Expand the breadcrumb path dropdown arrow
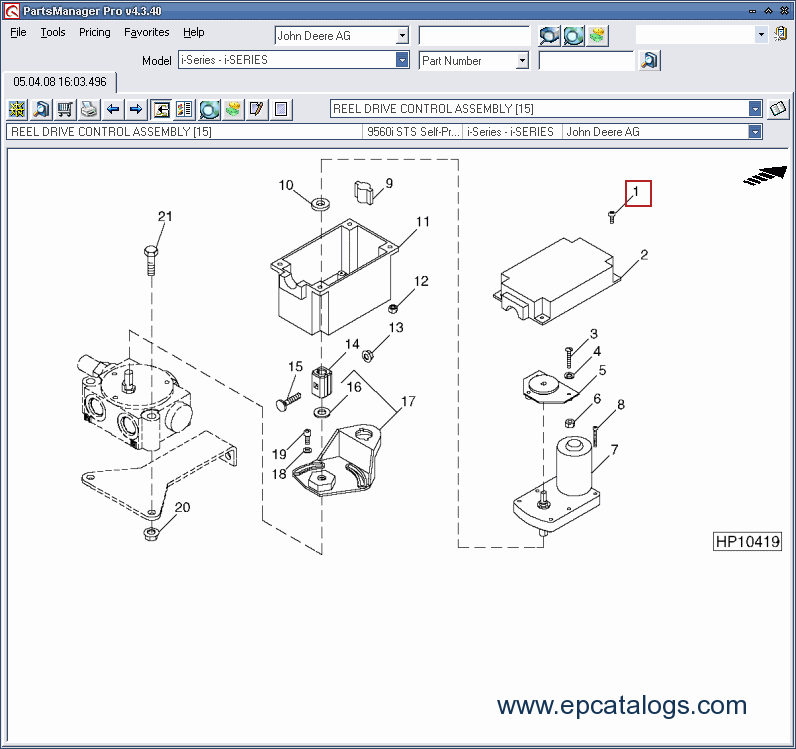Viewport: 796px width, 749px height. tap(755, 132)
